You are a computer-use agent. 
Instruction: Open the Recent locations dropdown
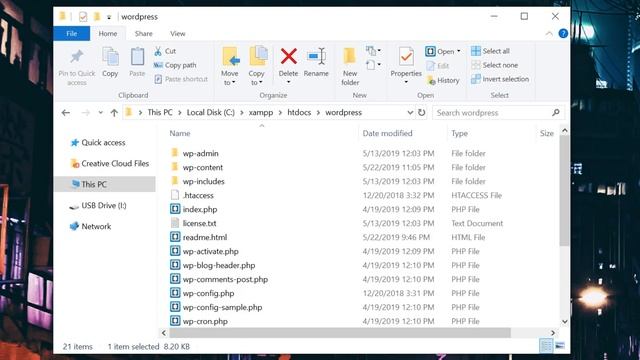click(x=100, y=113)
